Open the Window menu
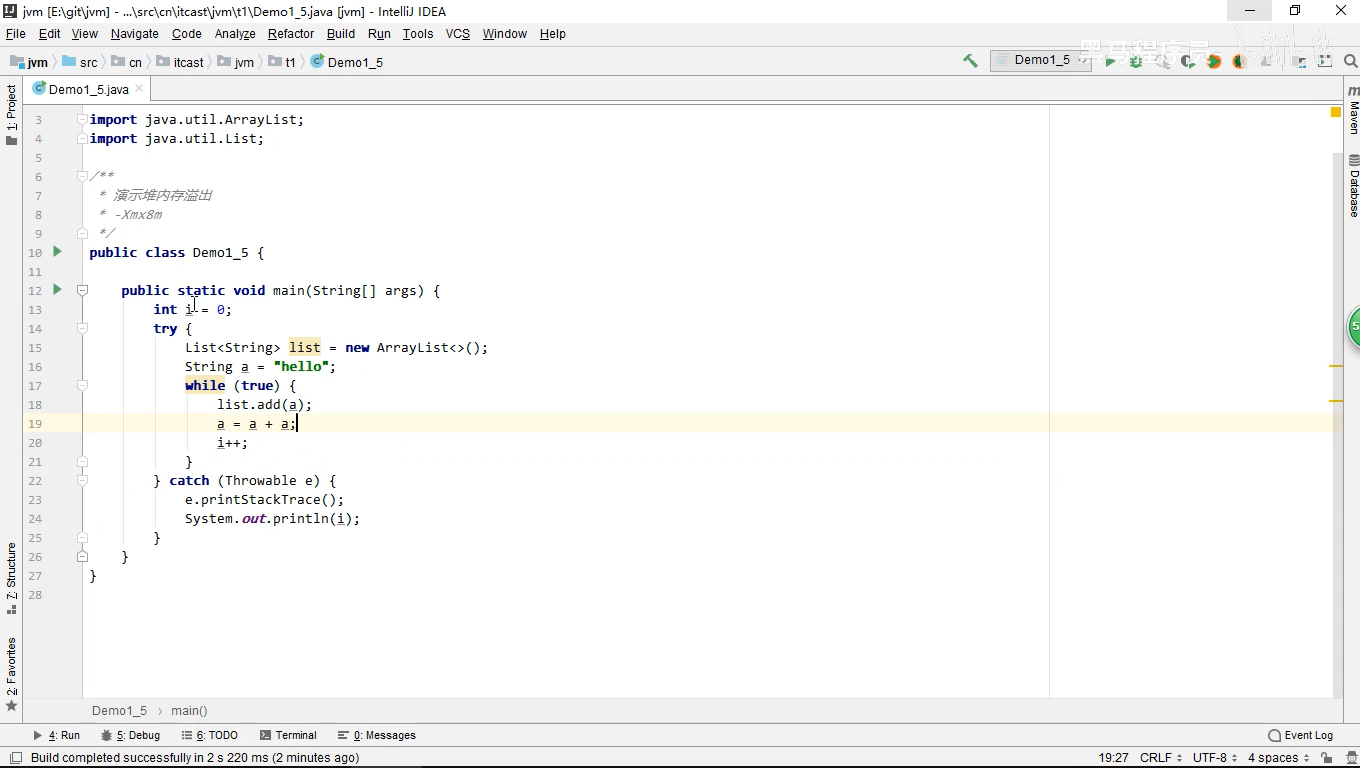The height and width of the screenshot is (768, 1360). click(x=505, y=33)
